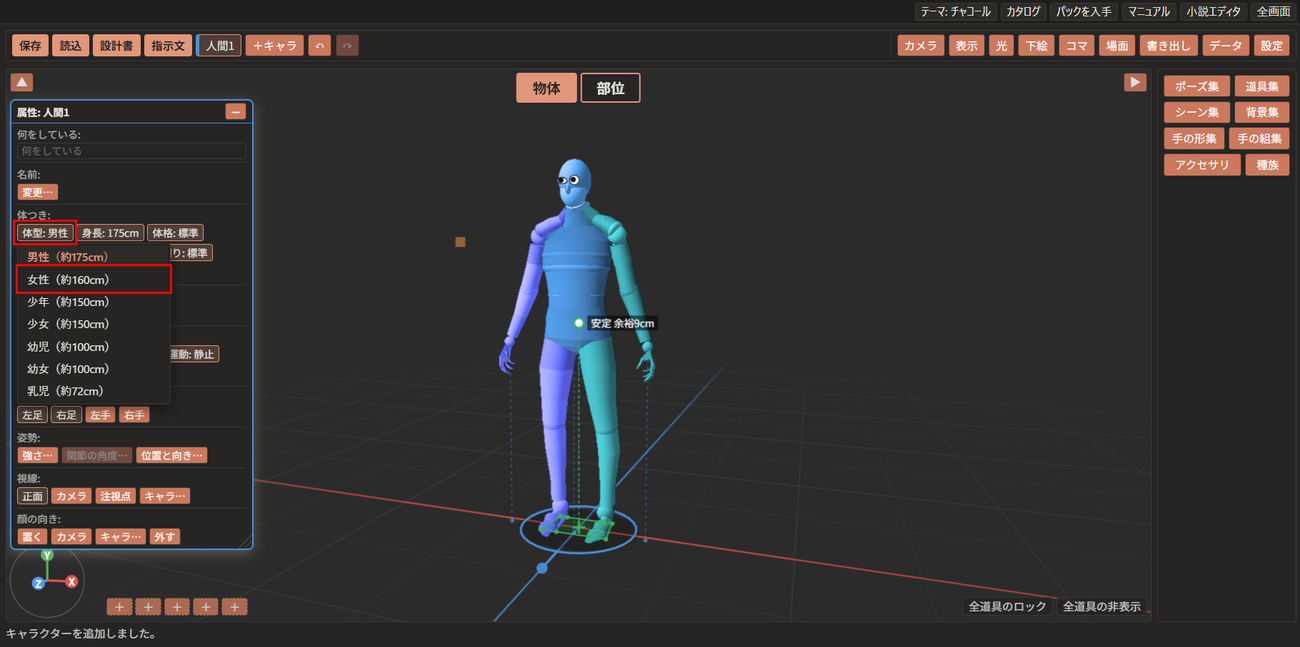Toggle the 右足 limb button
Image resolution: width=1300 pixels, height=647 pixels.
click(66, 415)
